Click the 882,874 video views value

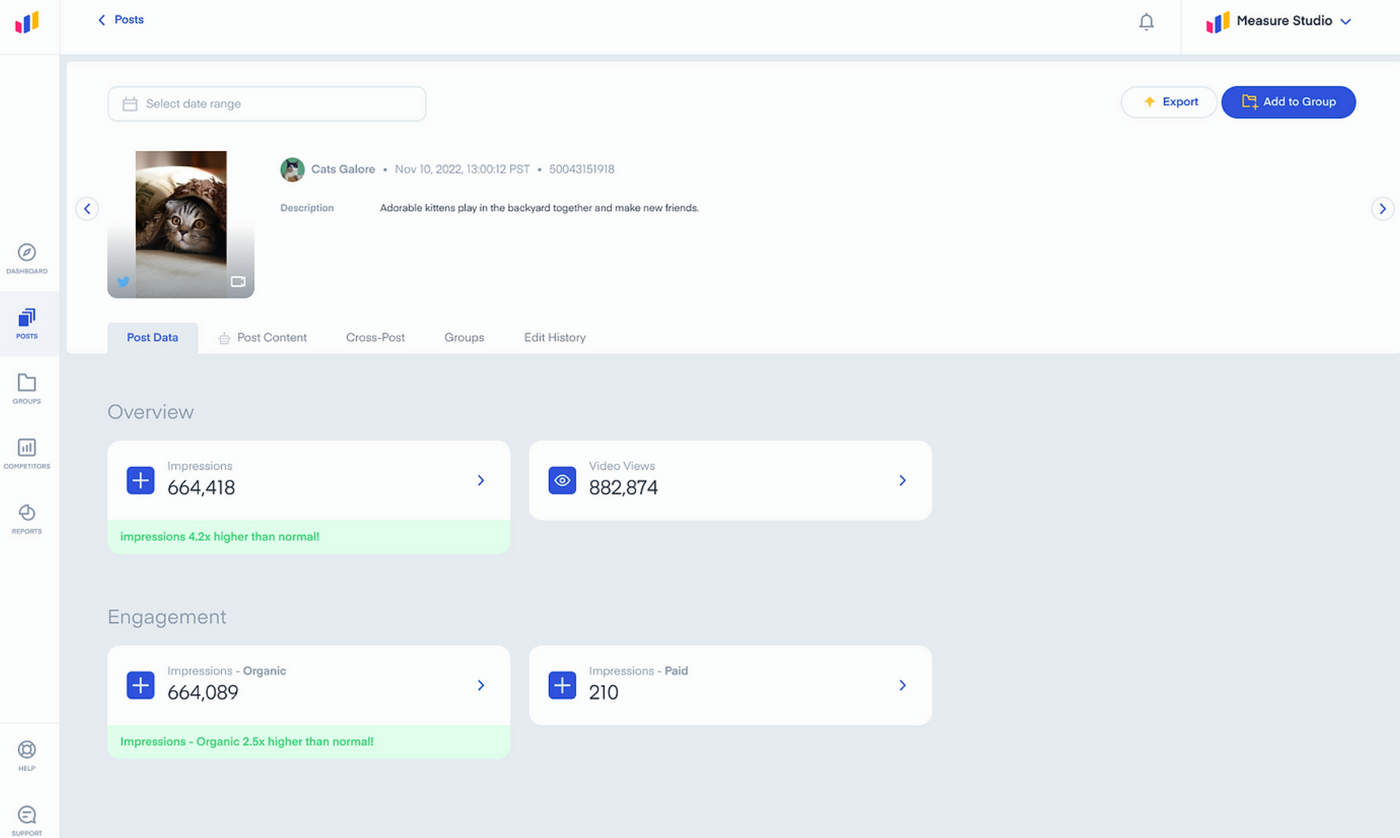624,489
